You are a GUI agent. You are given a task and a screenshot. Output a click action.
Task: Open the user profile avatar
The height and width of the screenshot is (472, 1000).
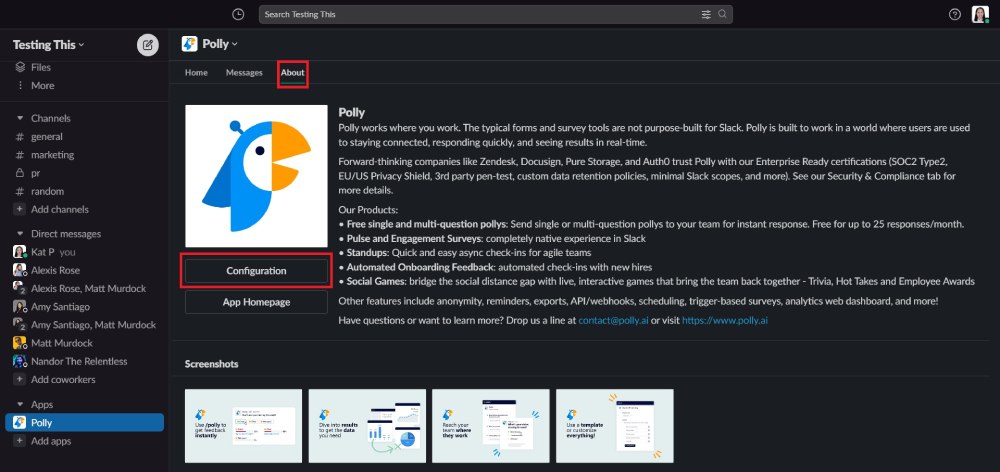980,14
